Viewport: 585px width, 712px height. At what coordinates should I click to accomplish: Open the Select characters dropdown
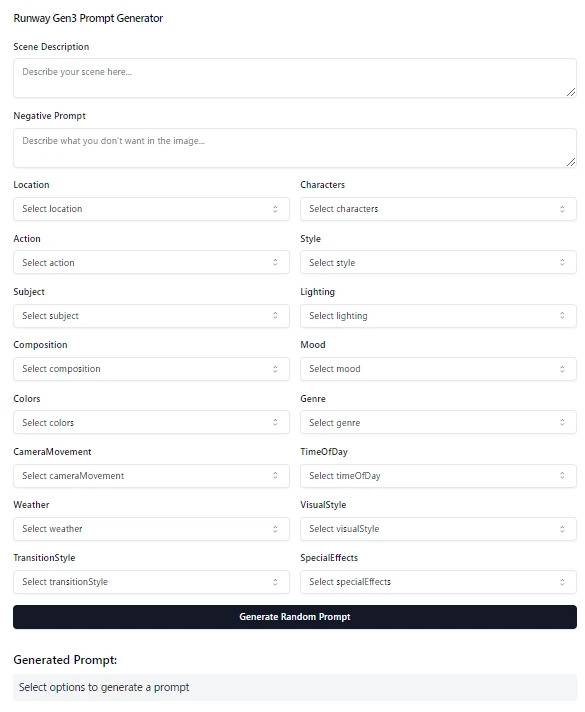point(438,209)
